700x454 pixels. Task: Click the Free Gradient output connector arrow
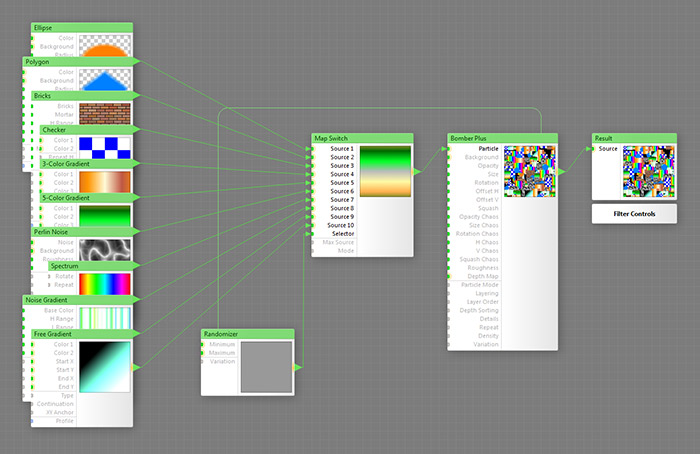click(136, 367)
